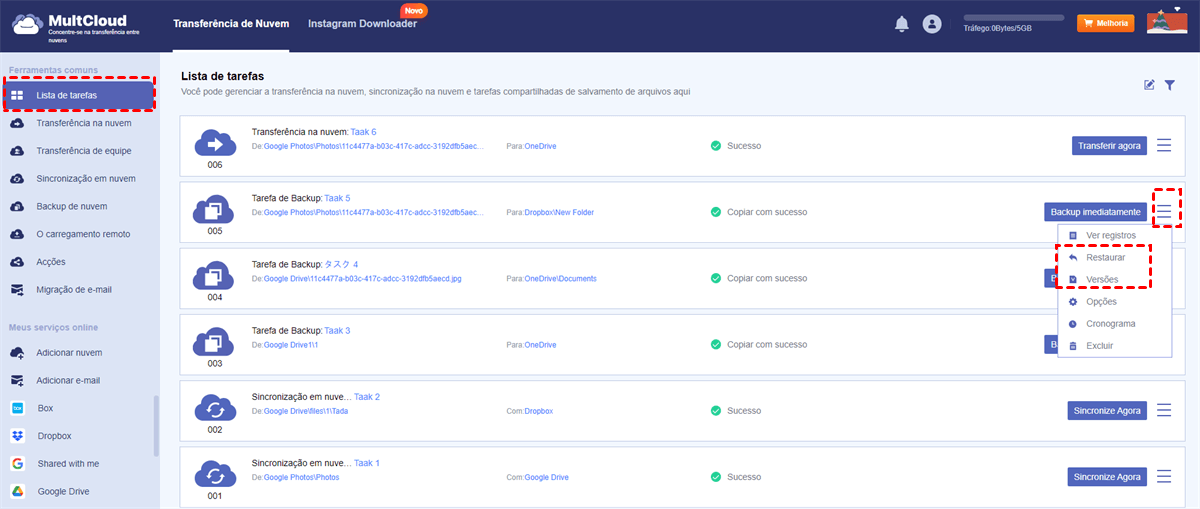Open hamburger menu for Taak 6 task
The height and width of the screenshot is (509, 1200).
[x=1164, y=146]
